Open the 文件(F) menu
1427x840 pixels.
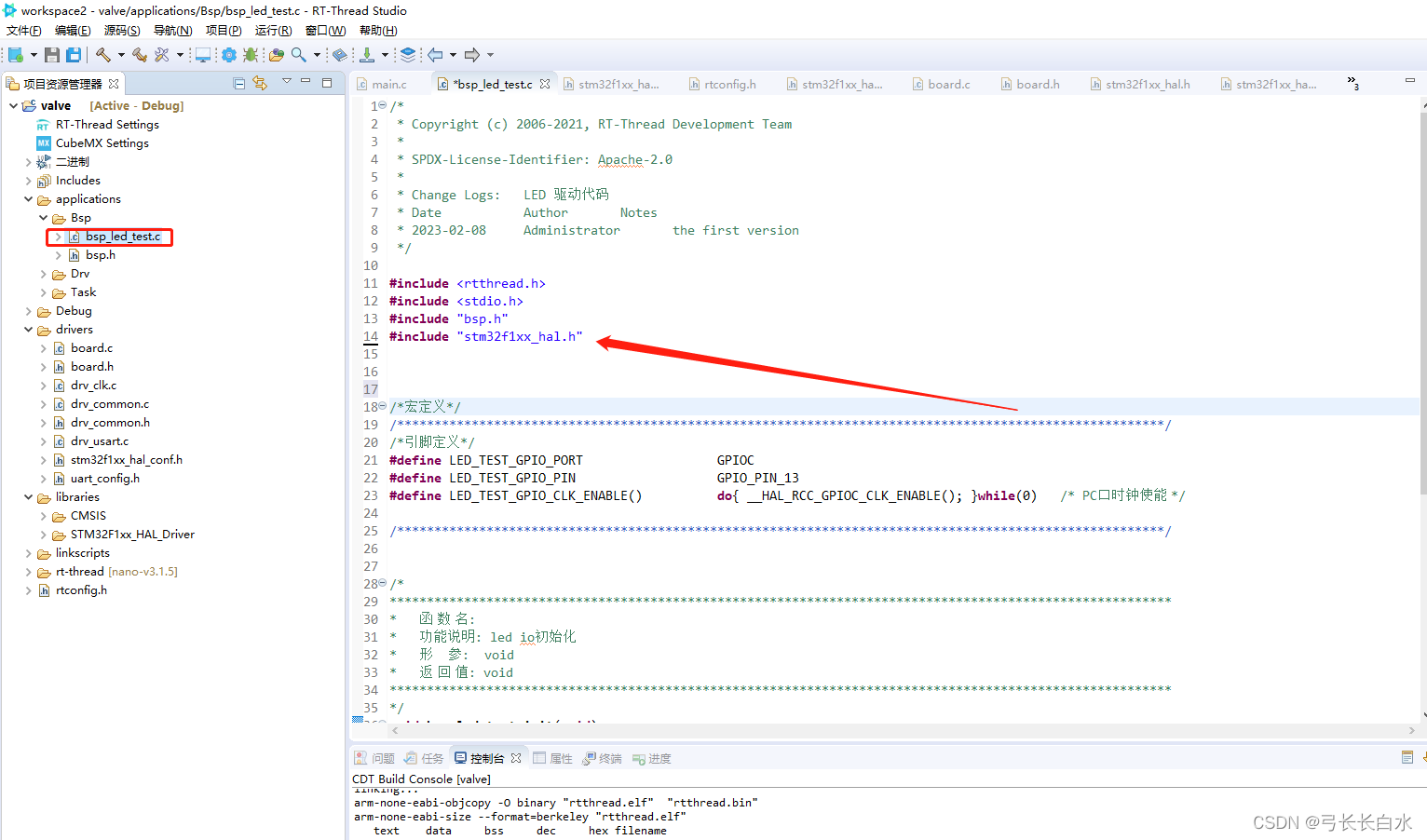[x=23, y=31]
